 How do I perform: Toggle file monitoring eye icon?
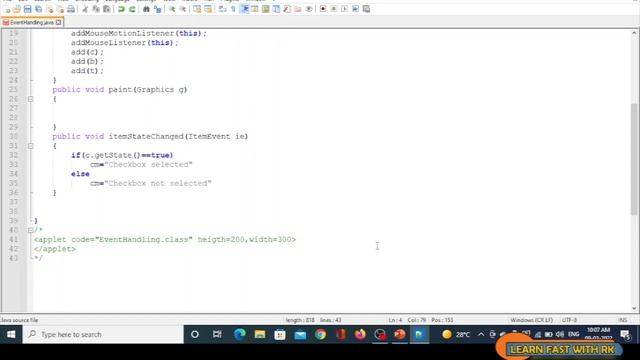coord(309,9)
